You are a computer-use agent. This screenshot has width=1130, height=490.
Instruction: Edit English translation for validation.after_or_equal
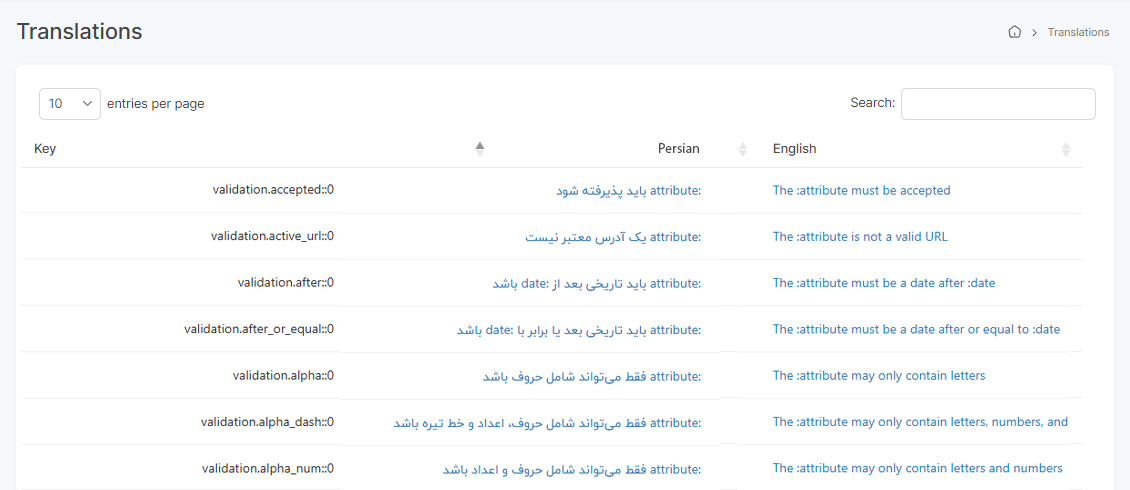916,329
